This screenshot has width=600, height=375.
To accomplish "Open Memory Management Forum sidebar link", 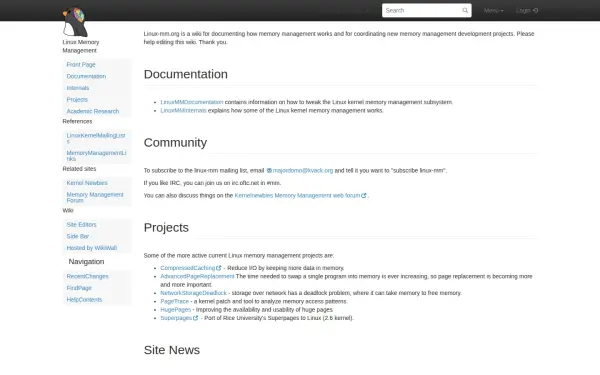I will pos(95,197).
